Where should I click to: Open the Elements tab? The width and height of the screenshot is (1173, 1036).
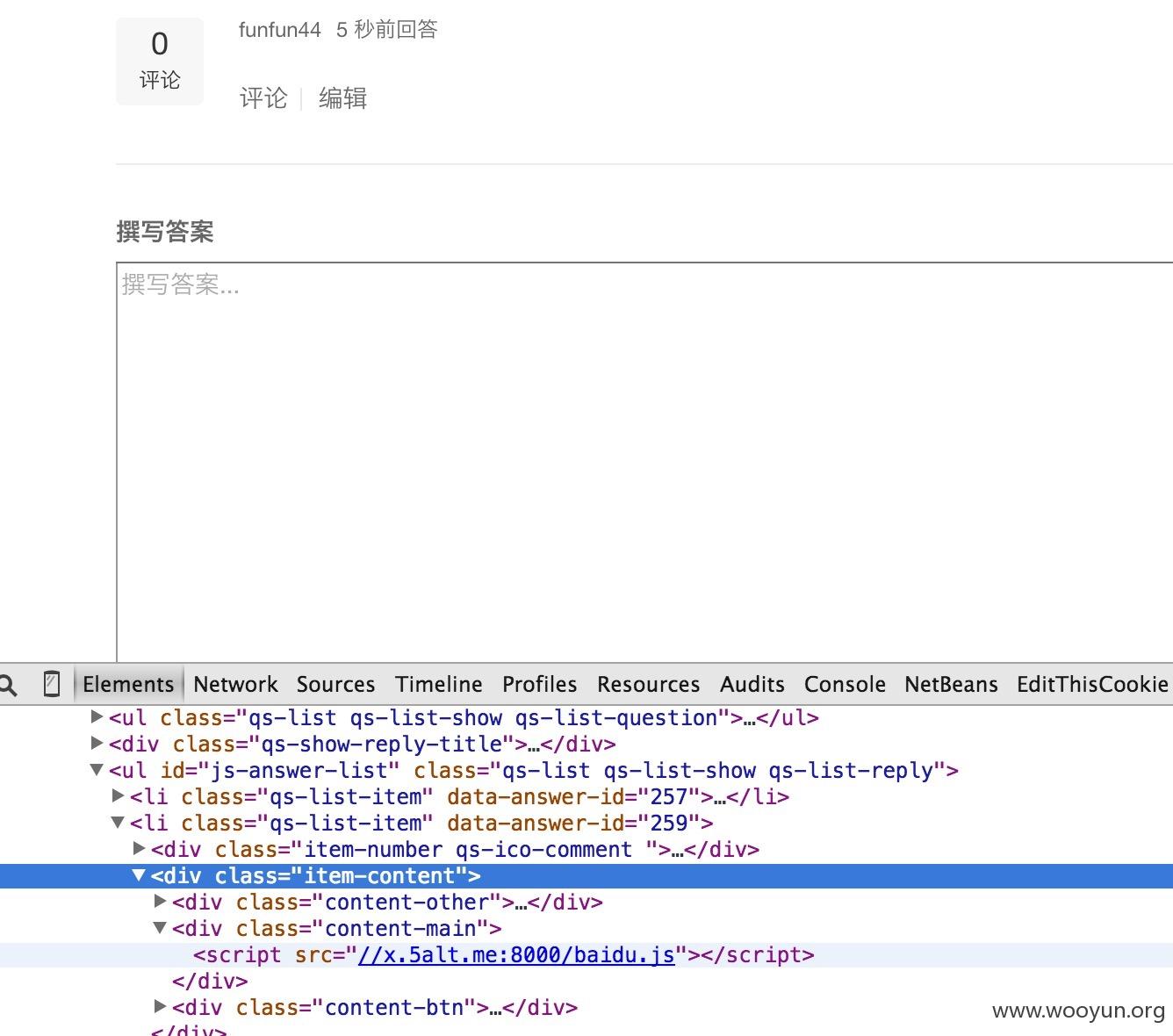point(128,685)
